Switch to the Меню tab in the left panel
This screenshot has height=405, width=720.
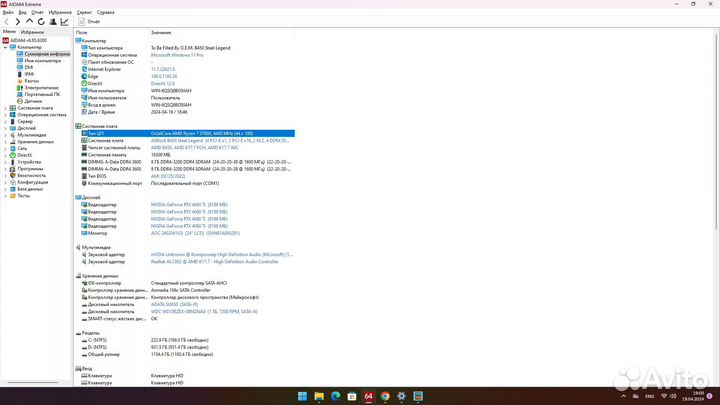pyautogui.click(x=9, y=32)
